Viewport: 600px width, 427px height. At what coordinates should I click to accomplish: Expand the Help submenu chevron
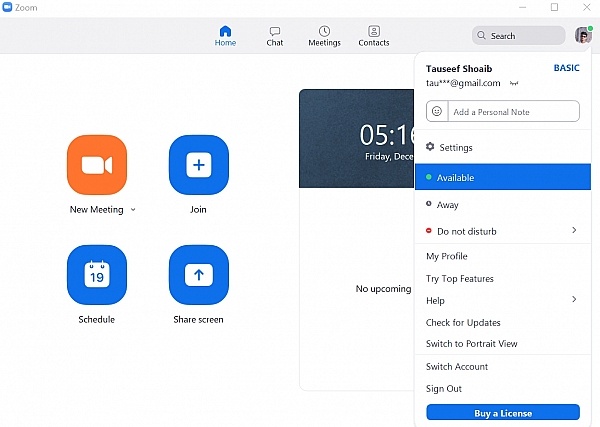click(574, 299)
